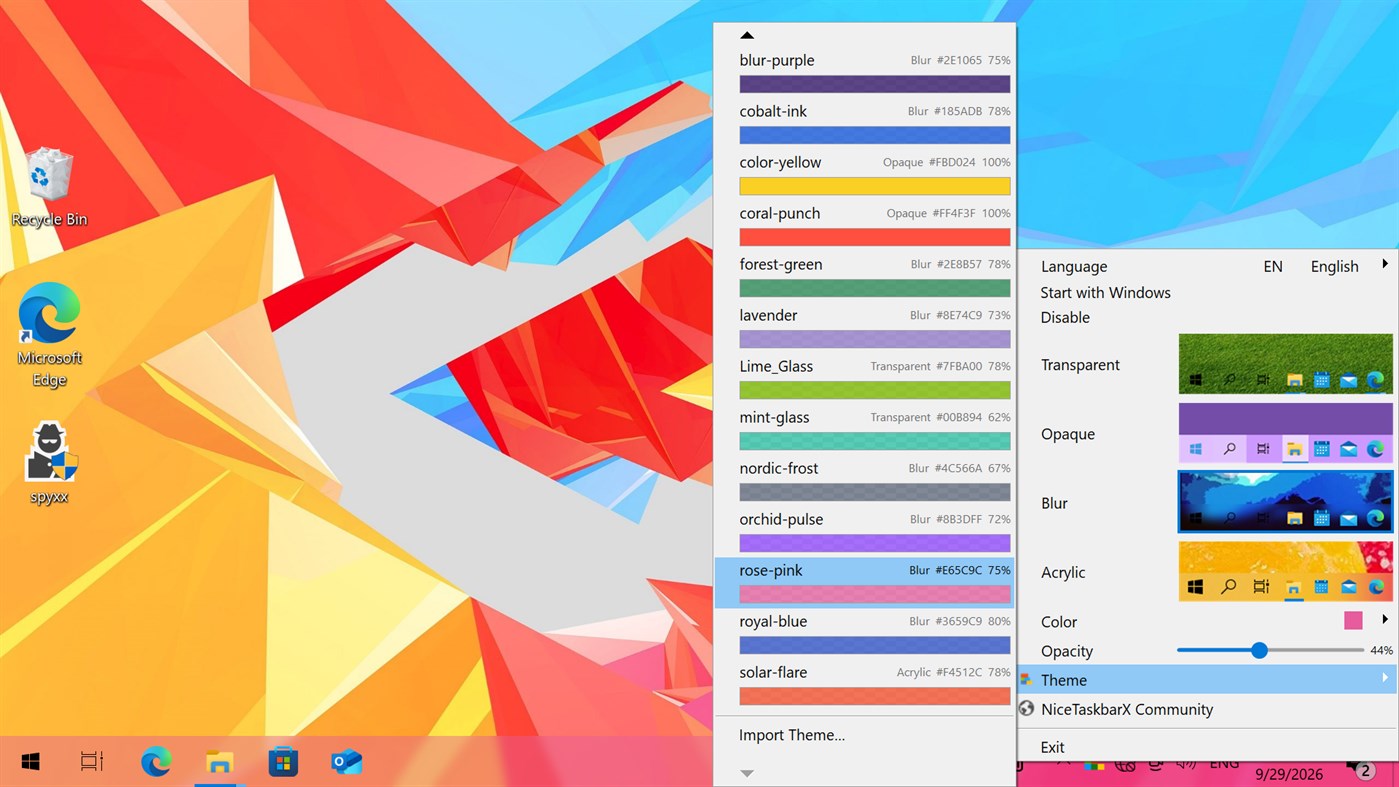
Task: Select the spyxx desktop icon
Action: click(x=49, y=463)
